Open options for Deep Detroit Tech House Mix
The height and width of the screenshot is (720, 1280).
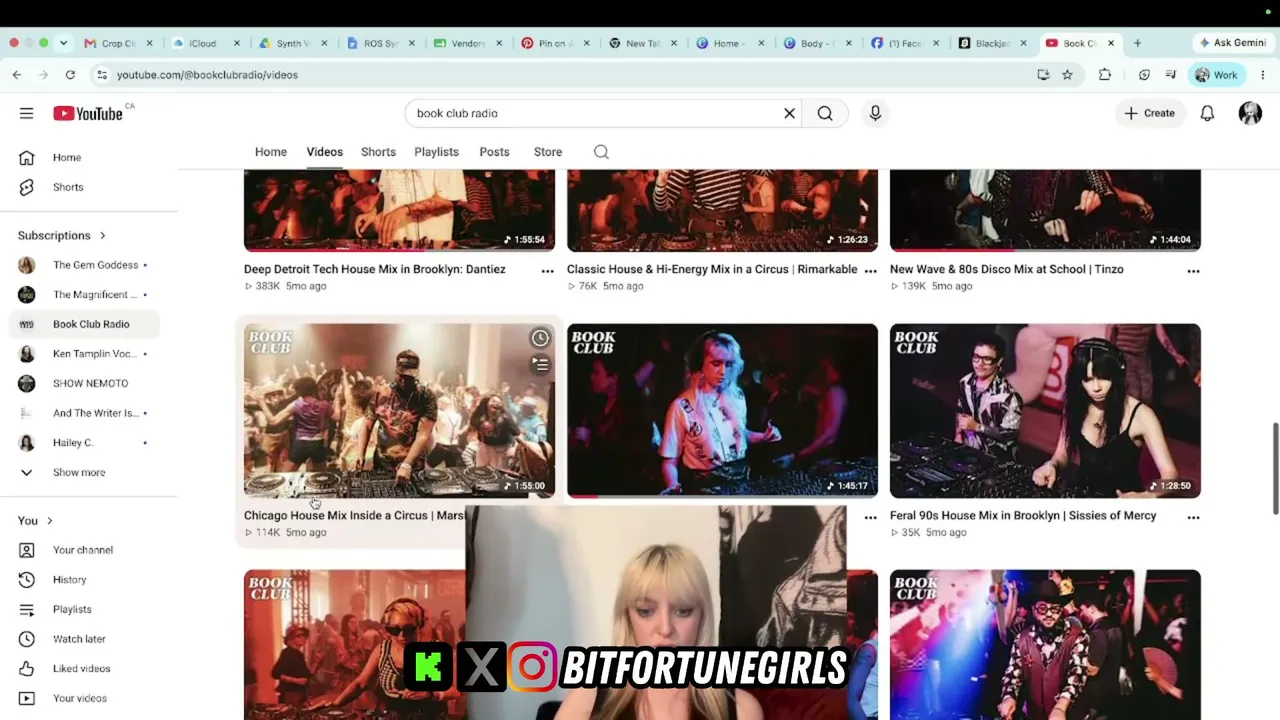click(x=547, y=271)
